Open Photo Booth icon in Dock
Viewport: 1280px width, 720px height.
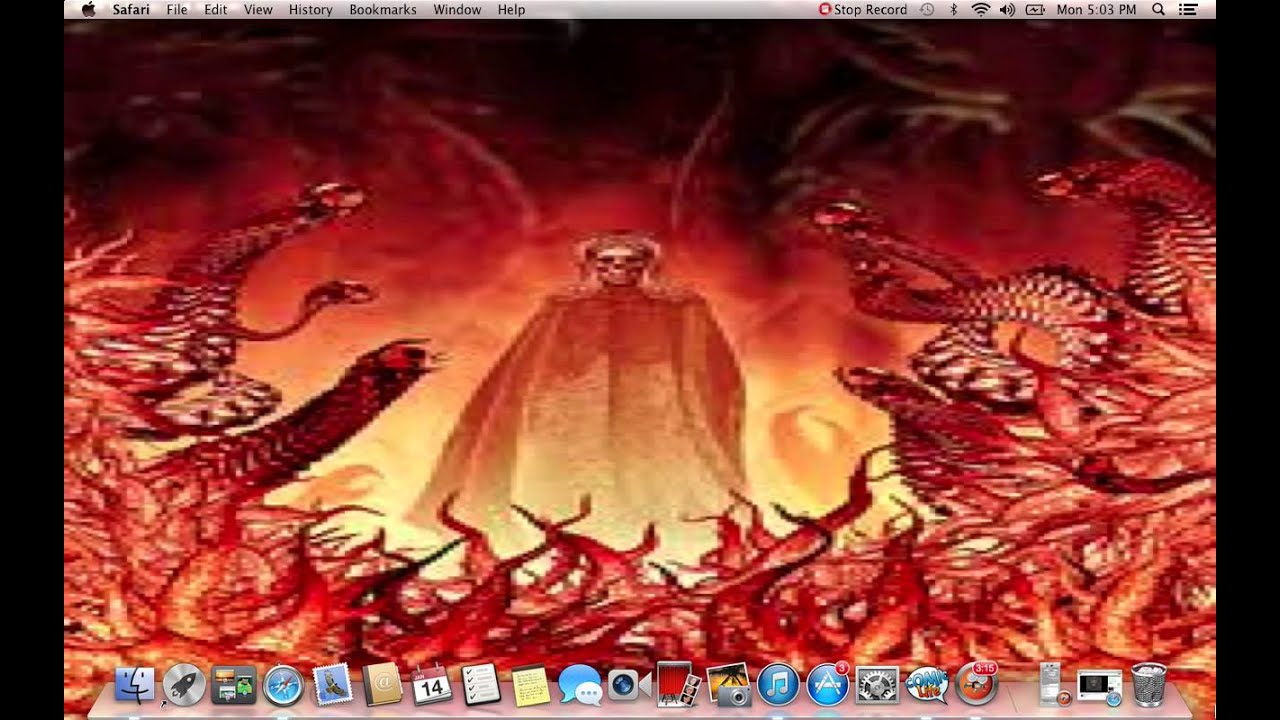[679, 685]
